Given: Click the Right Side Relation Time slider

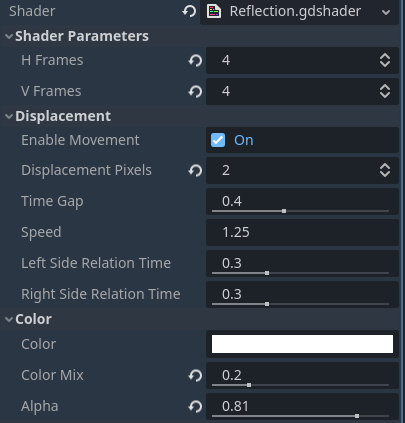Looking at the screenshot, I should point(300,304).
